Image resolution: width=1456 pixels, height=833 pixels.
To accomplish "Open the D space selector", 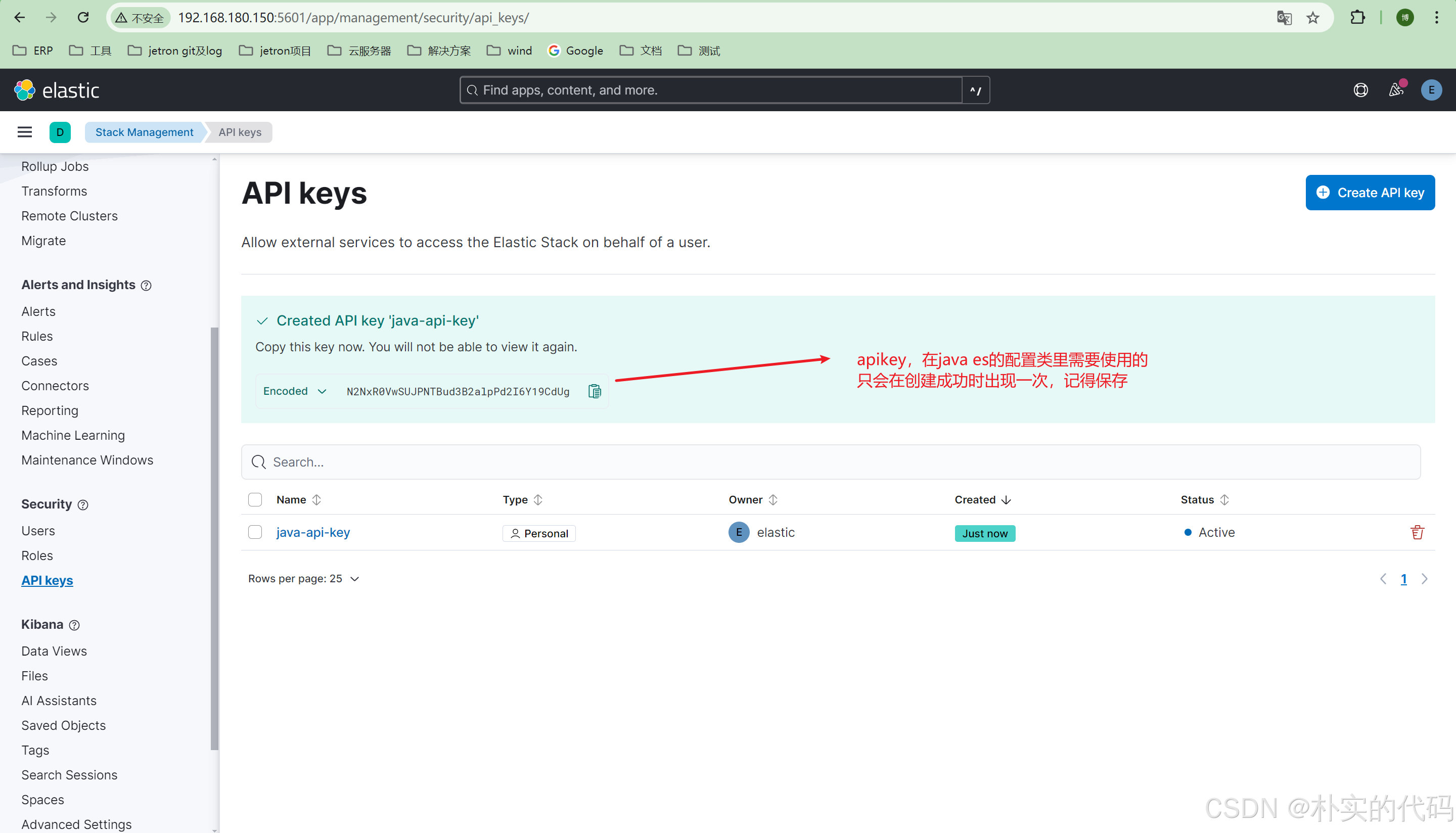I will (60, 132).
